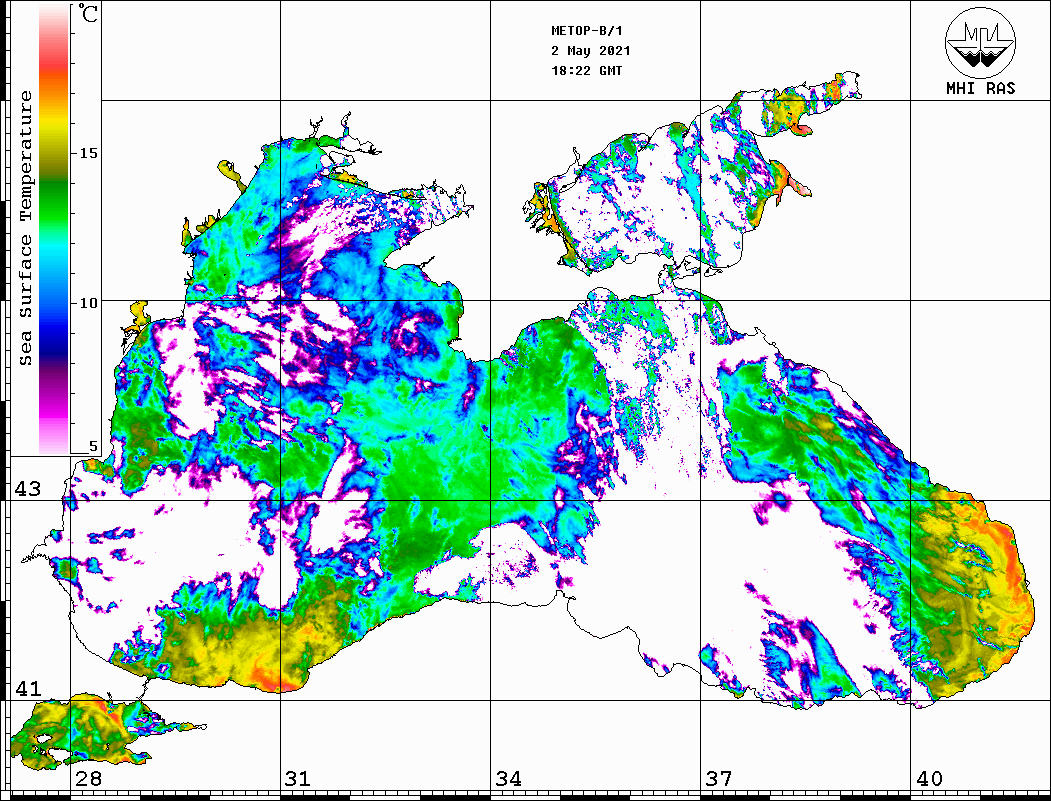
Task: Click latitude label 43
Action: click(x=28, y=489)
